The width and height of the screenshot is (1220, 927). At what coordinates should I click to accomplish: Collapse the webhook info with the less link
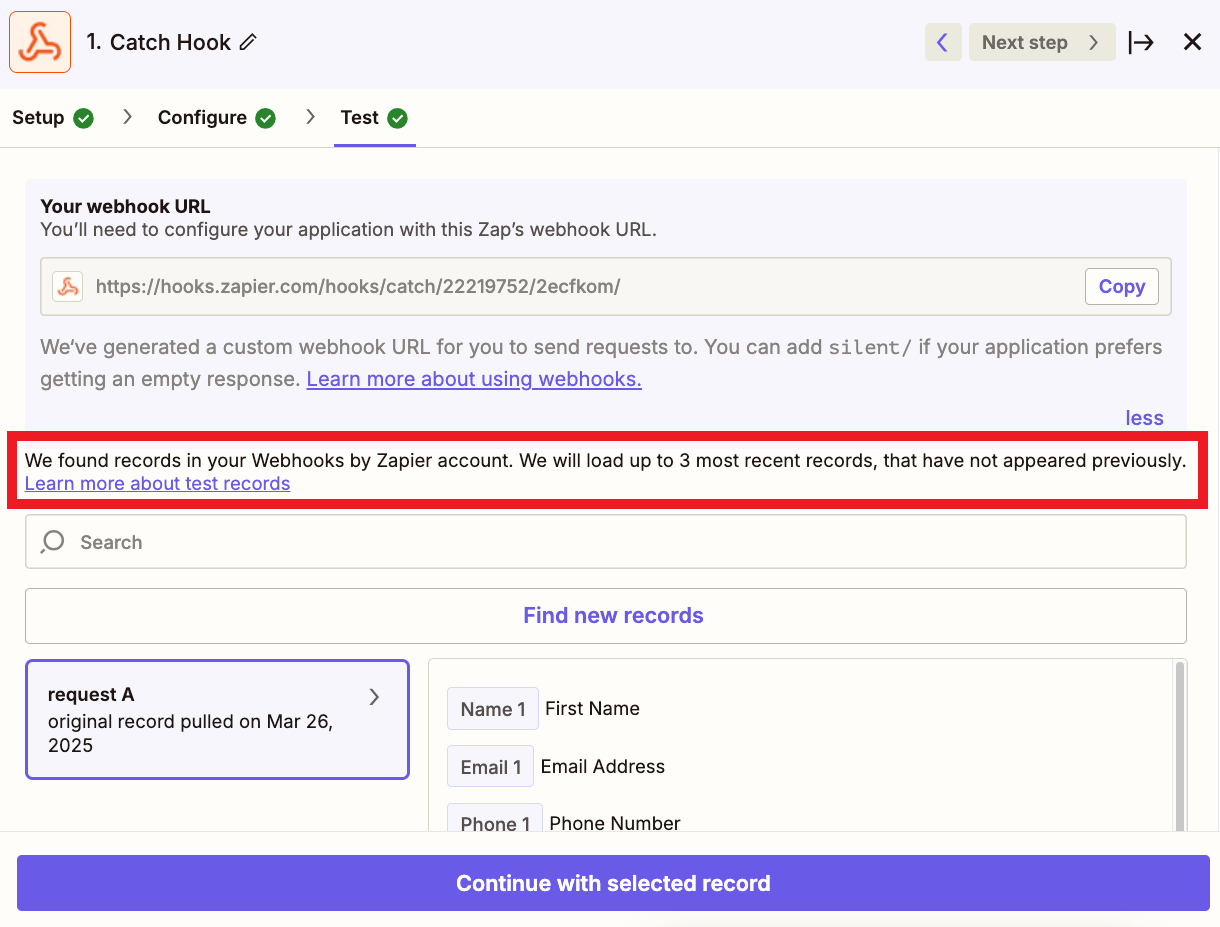coord(1145,418)
